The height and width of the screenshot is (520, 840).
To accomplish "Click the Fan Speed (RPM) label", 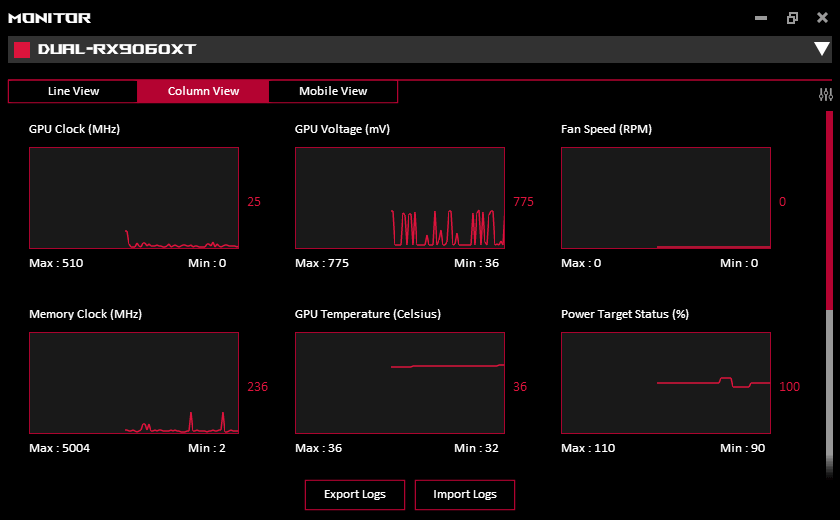I will (606, 129).
